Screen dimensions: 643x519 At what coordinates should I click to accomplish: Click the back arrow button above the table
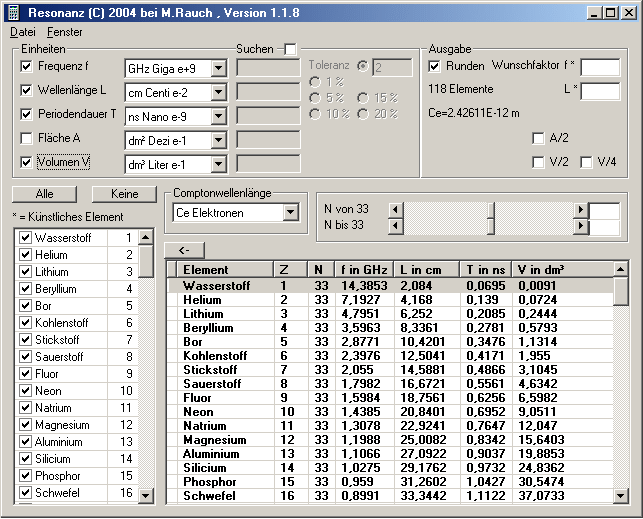click(185, 250)
